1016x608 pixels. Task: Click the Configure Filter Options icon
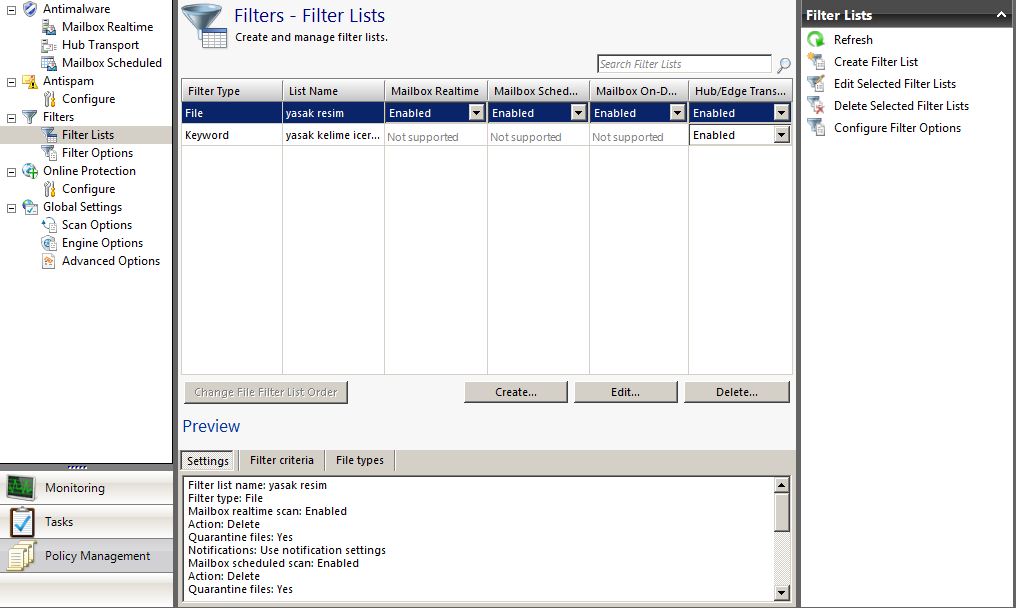(x=816, y=128)
